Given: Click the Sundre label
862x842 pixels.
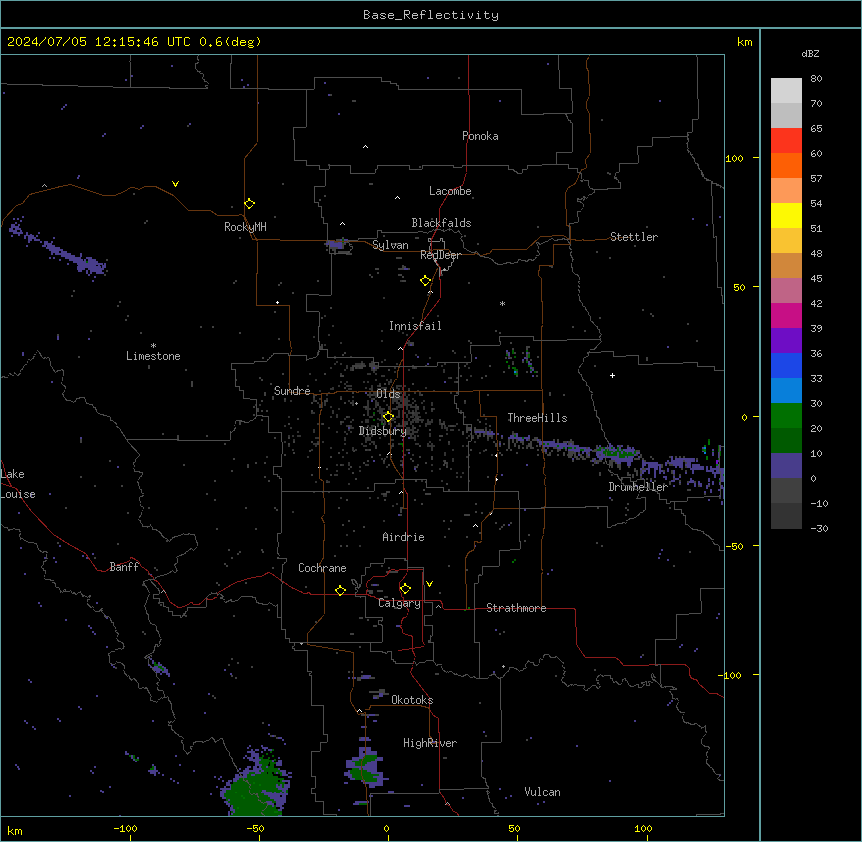Looking at the screenshot, I should [292, 391].
